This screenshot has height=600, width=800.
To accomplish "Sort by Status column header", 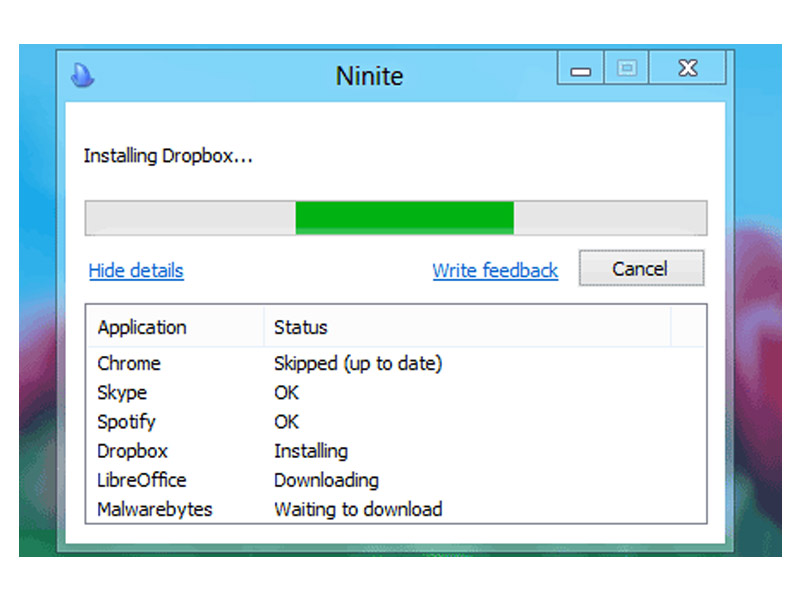I will [x=467, y=327].
